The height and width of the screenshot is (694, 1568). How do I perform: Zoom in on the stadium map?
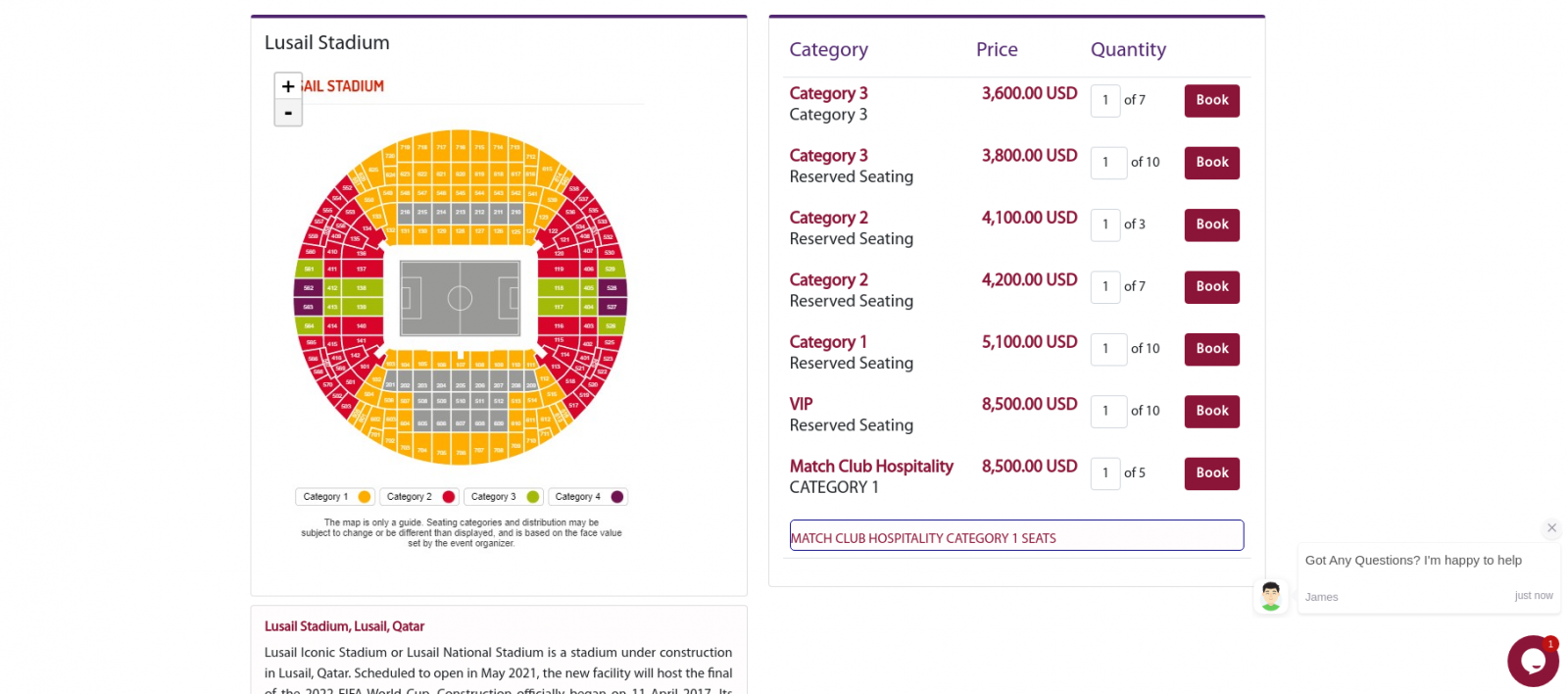[x=288, y=86]
